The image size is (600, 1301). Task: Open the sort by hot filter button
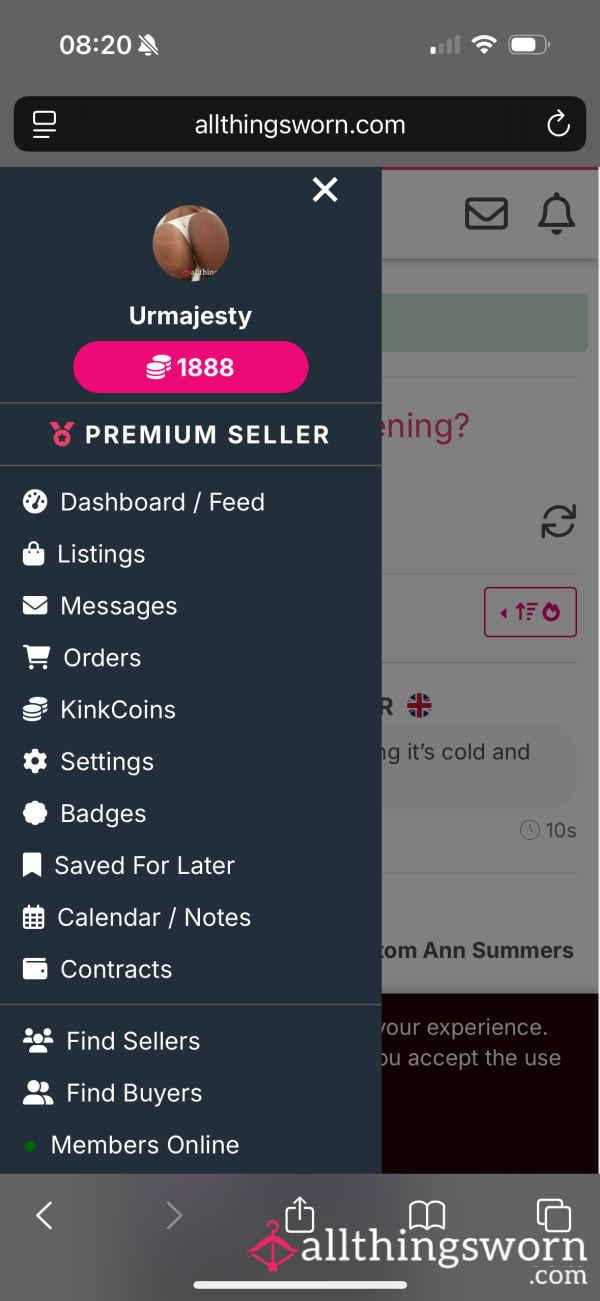[x=530, y=612]
